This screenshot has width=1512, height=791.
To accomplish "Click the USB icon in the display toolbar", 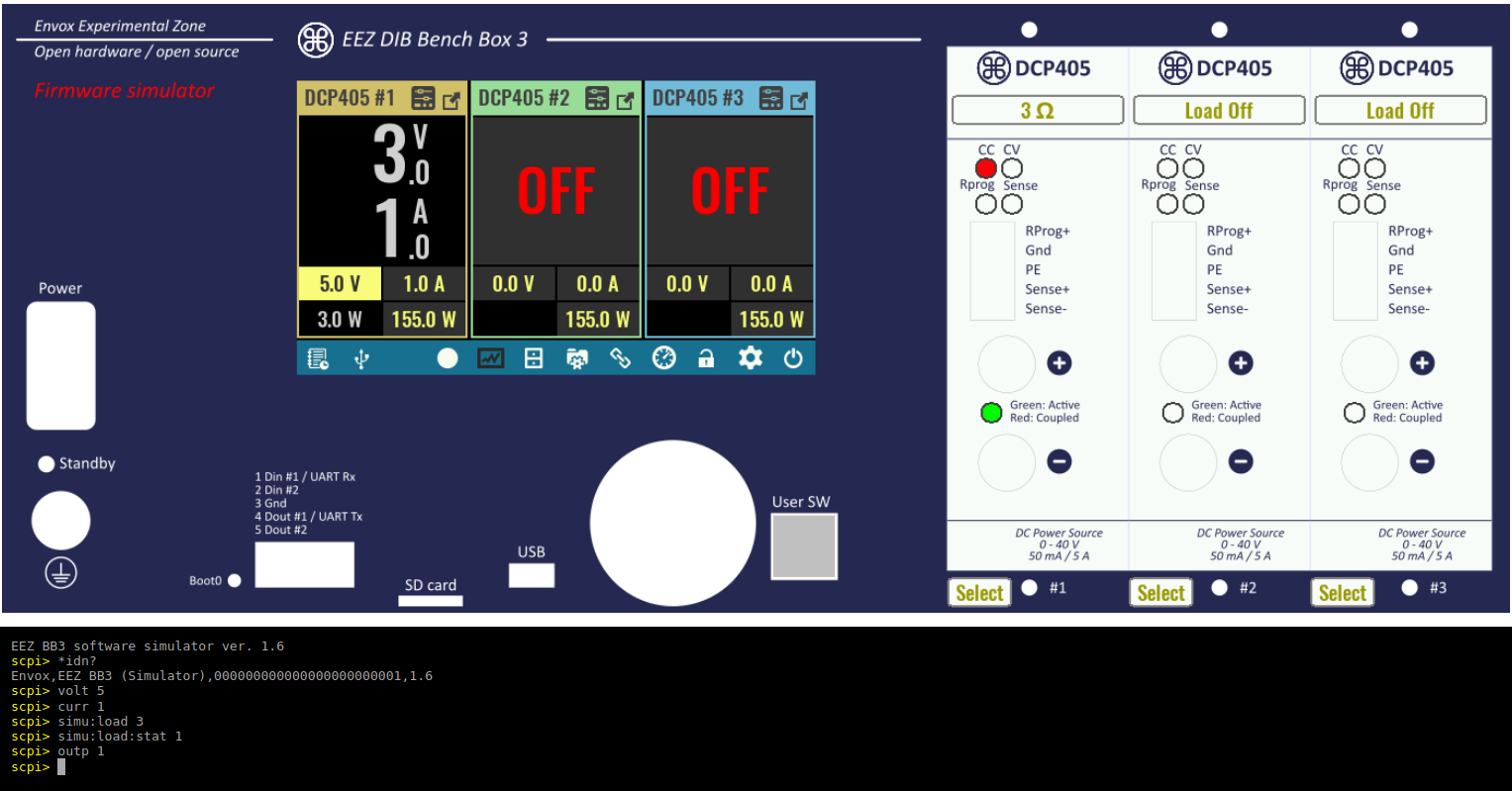I will 361,358.
